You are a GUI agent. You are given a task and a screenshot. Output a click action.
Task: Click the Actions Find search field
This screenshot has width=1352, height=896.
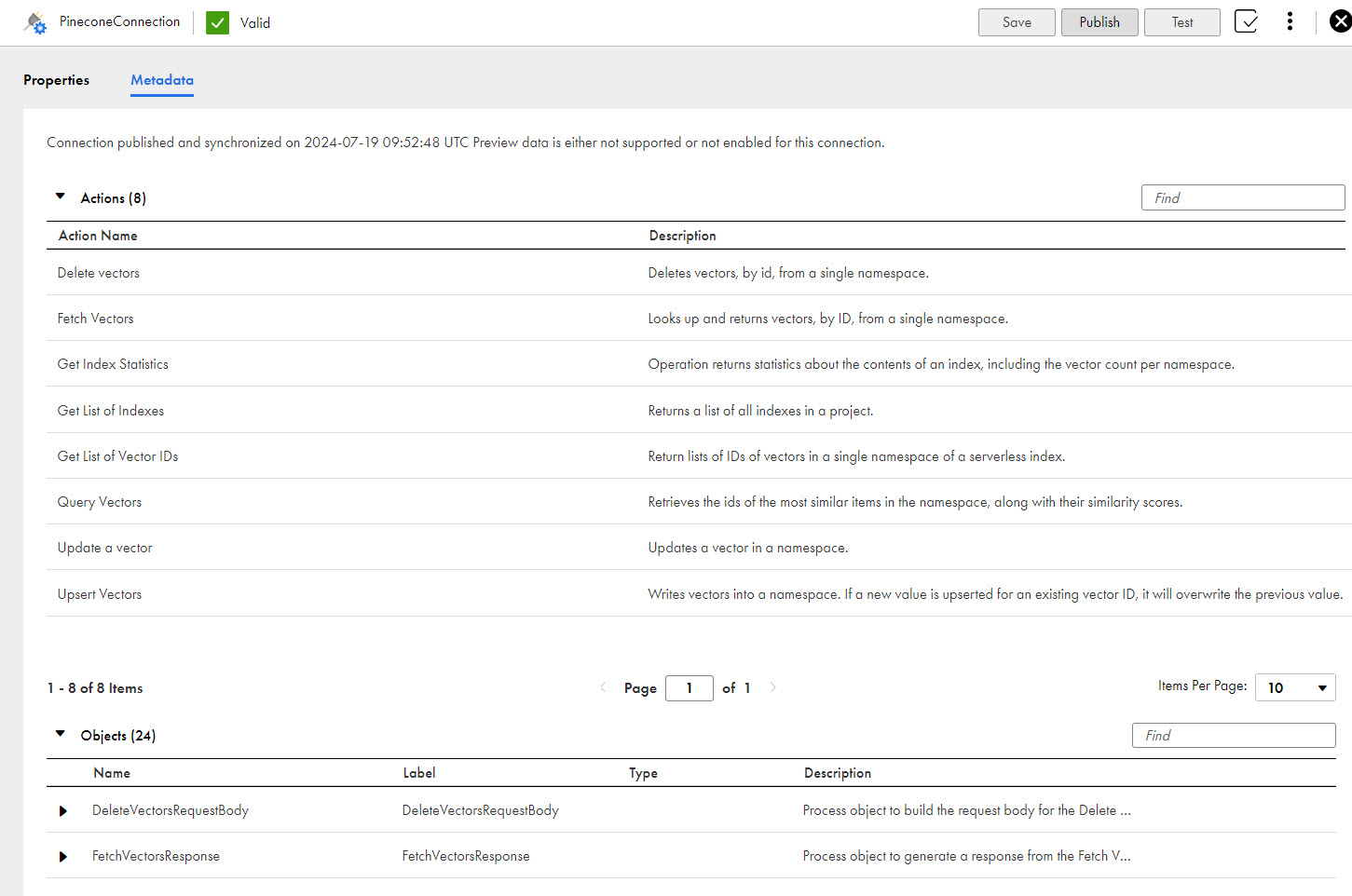pos(1243,197)
